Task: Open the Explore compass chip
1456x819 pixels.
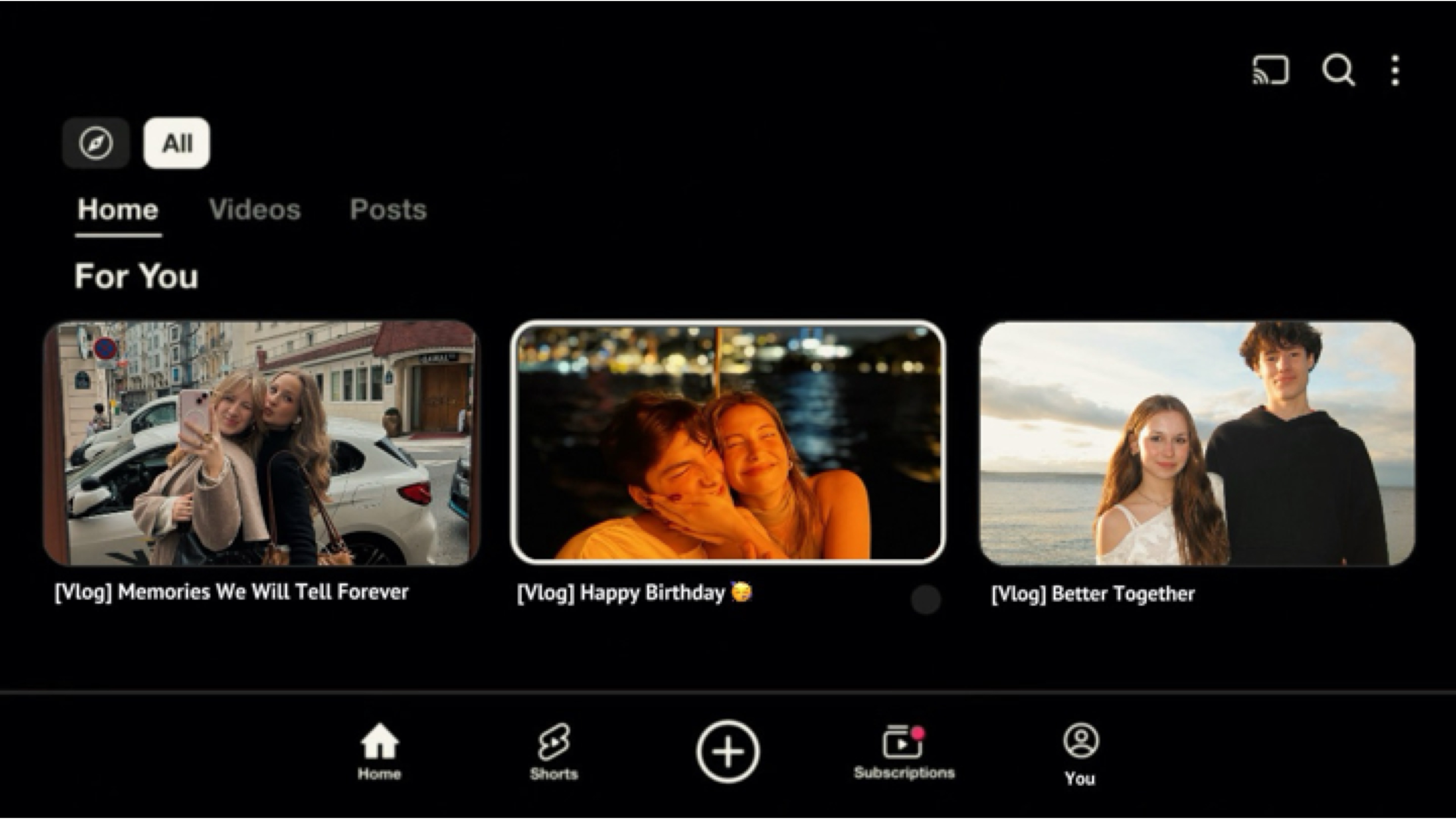Action: tap(96, 143)
